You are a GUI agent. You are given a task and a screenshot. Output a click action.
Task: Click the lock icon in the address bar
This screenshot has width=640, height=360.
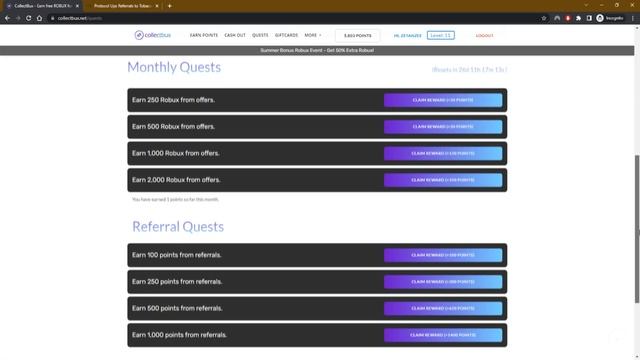click(x=52, y=18)
